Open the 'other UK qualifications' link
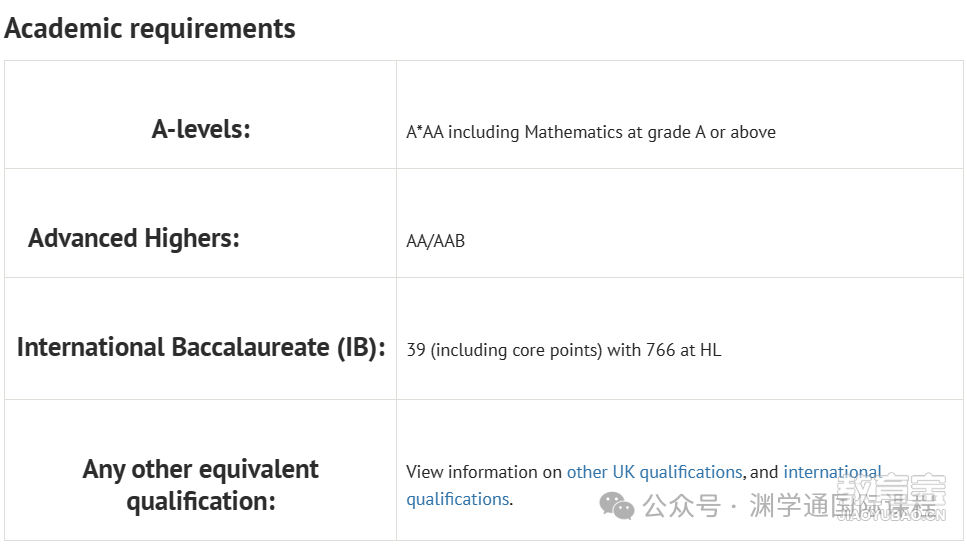Image resolution: width=967 pixels, height=544 pixels. point(654,472)
